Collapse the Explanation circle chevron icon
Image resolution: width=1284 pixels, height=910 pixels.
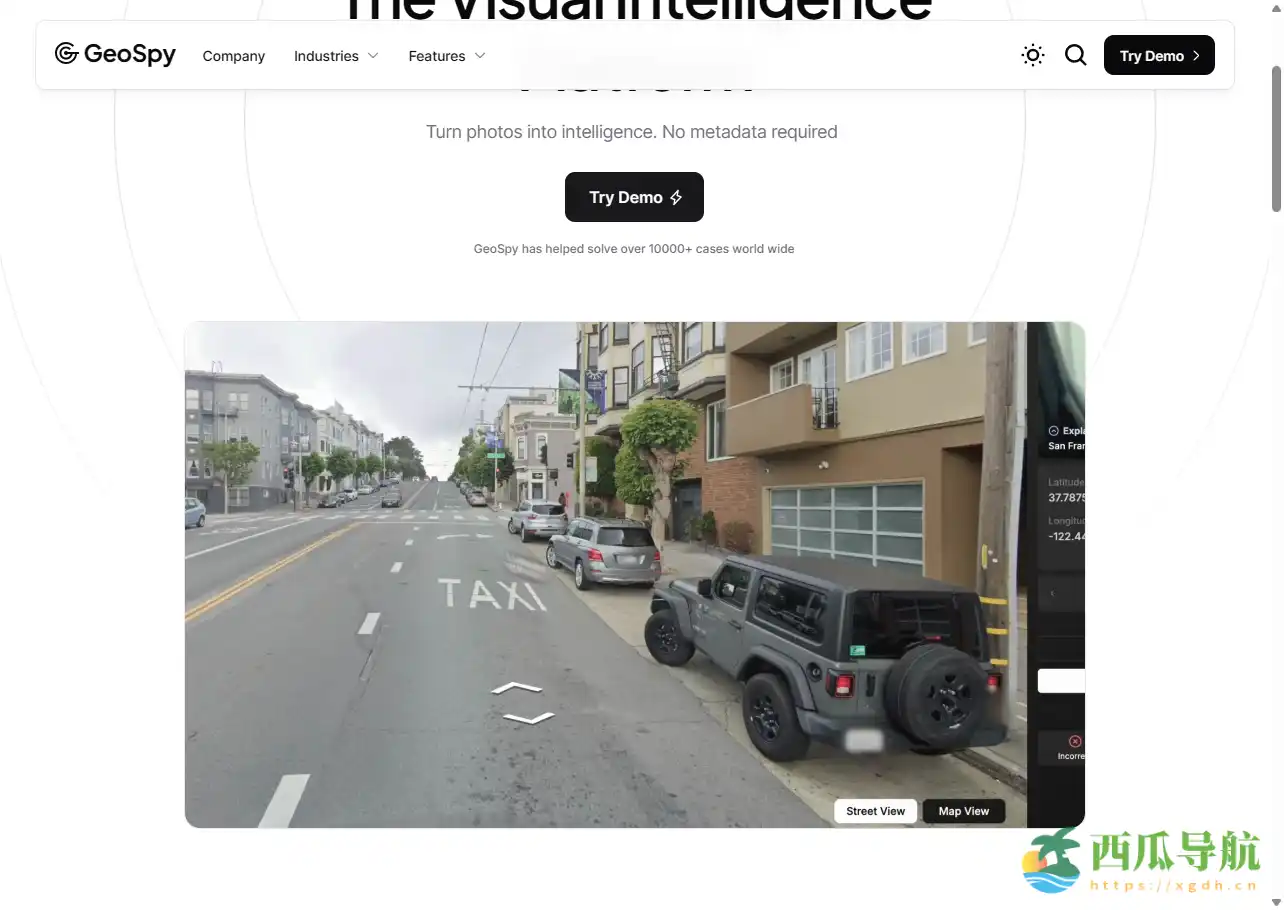(1053, 431)
